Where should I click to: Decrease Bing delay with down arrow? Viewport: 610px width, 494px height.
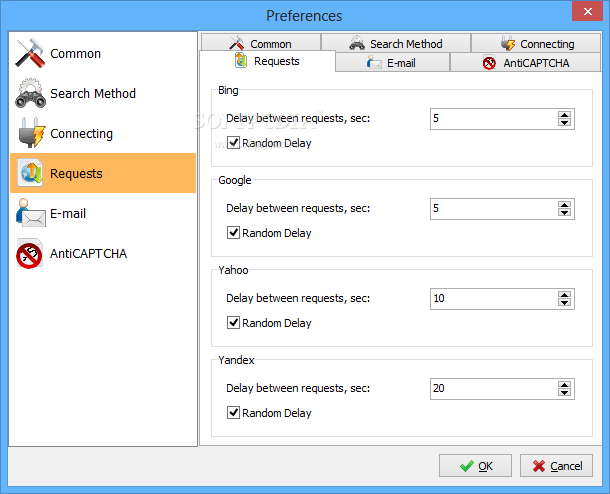564,122
